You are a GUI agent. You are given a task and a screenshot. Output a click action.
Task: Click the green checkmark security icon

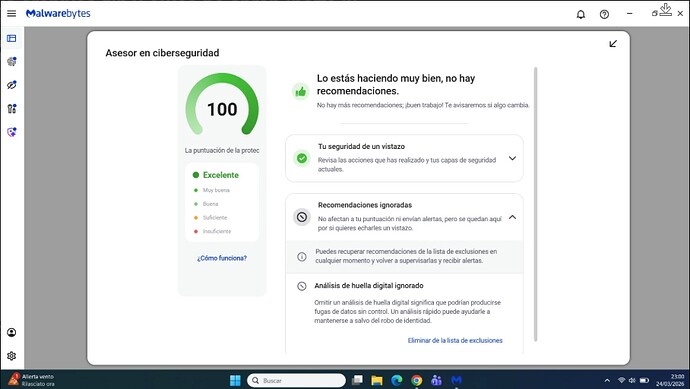point(302,158)
